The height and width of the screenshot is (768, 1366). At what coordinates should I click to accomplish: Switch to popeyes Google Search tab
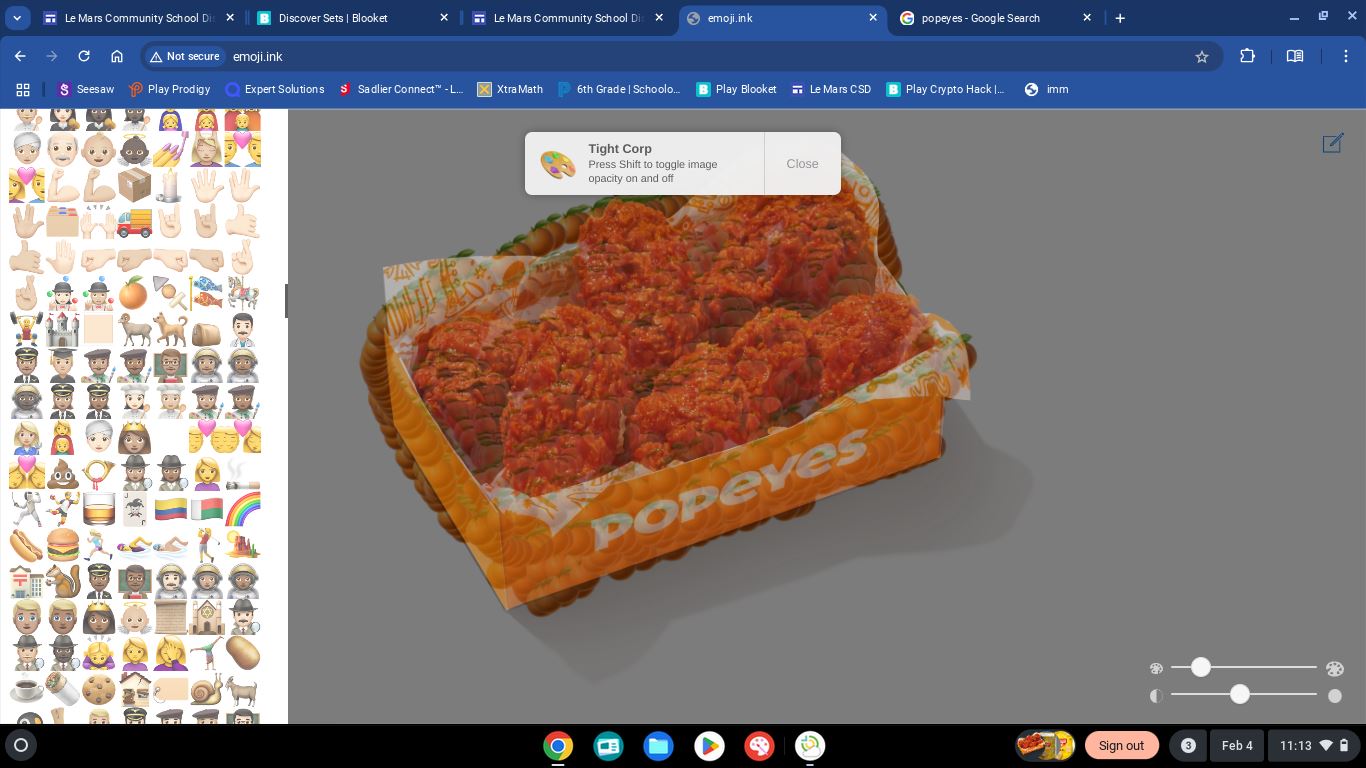[980, 18]
